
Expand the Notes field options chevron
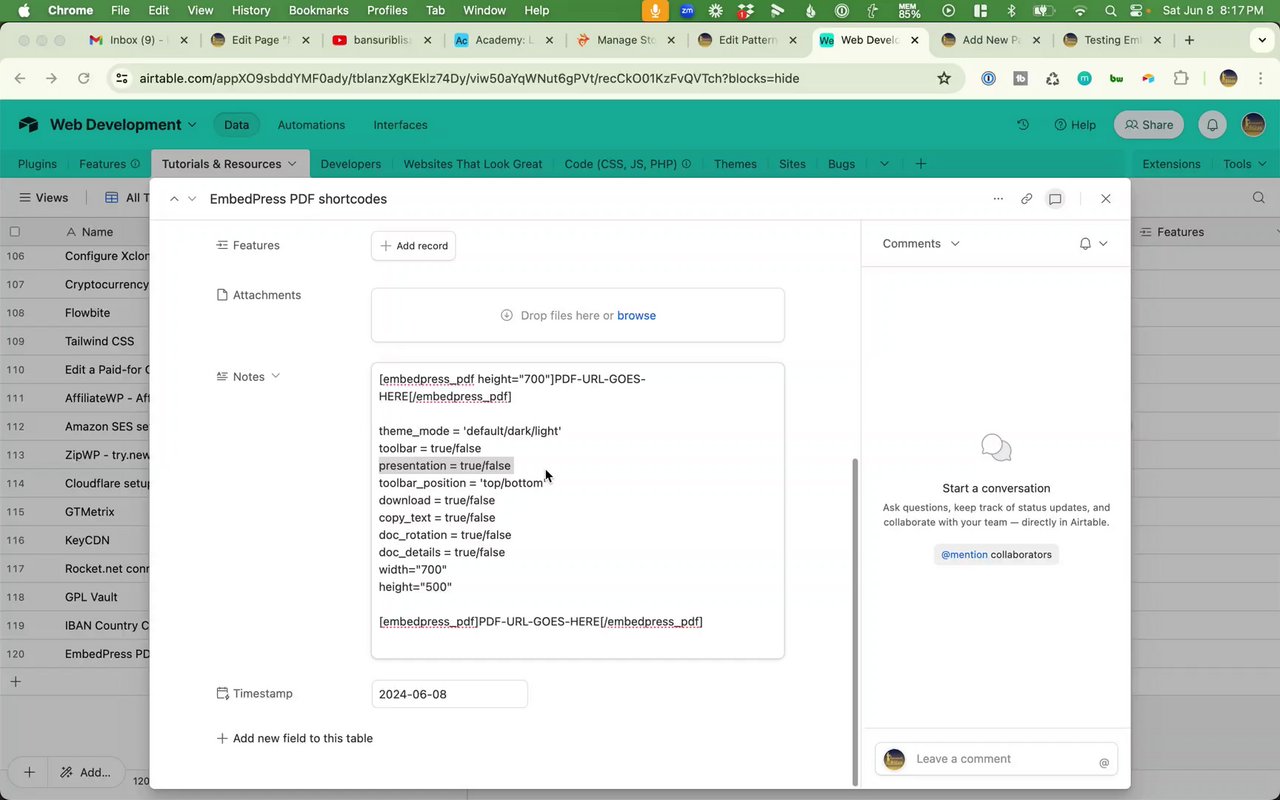point(276,376)
